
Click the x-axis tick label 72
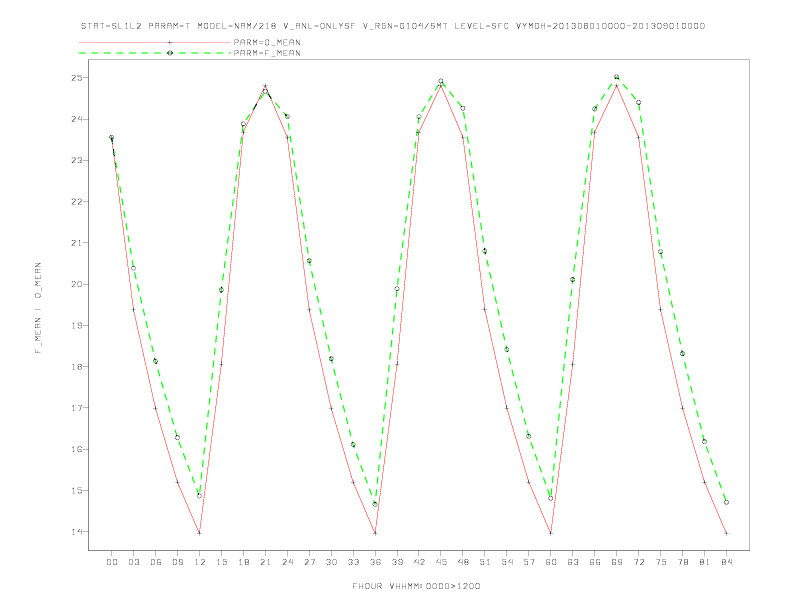tap(639, 562)
